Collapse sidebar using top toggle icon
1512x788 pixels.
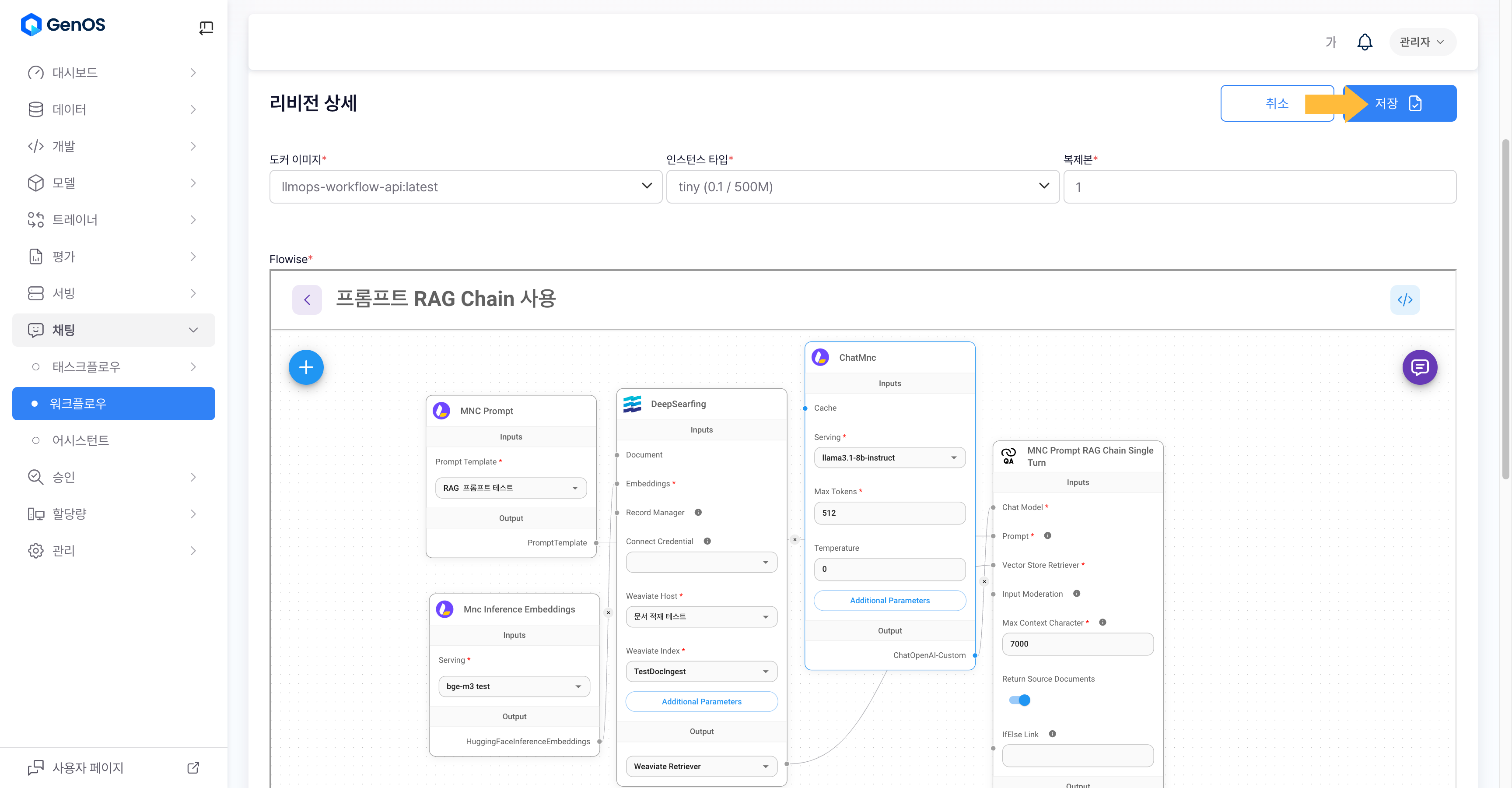(206, 27)
